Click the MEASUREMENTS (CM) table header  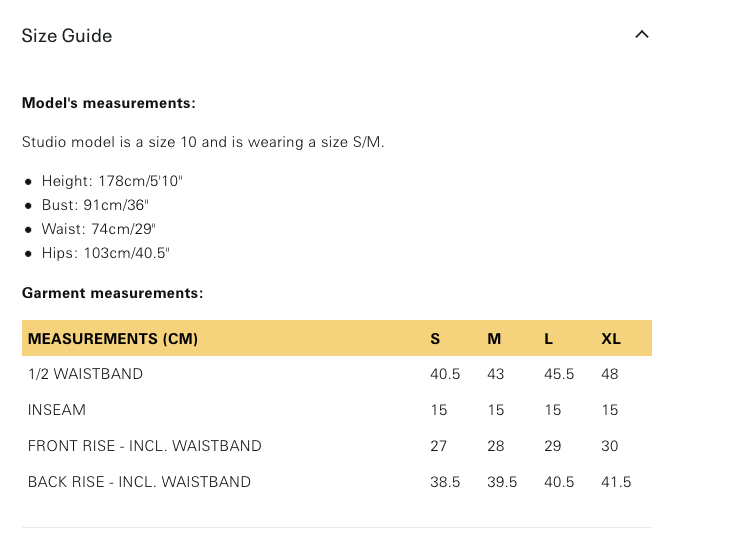point(113,339)
